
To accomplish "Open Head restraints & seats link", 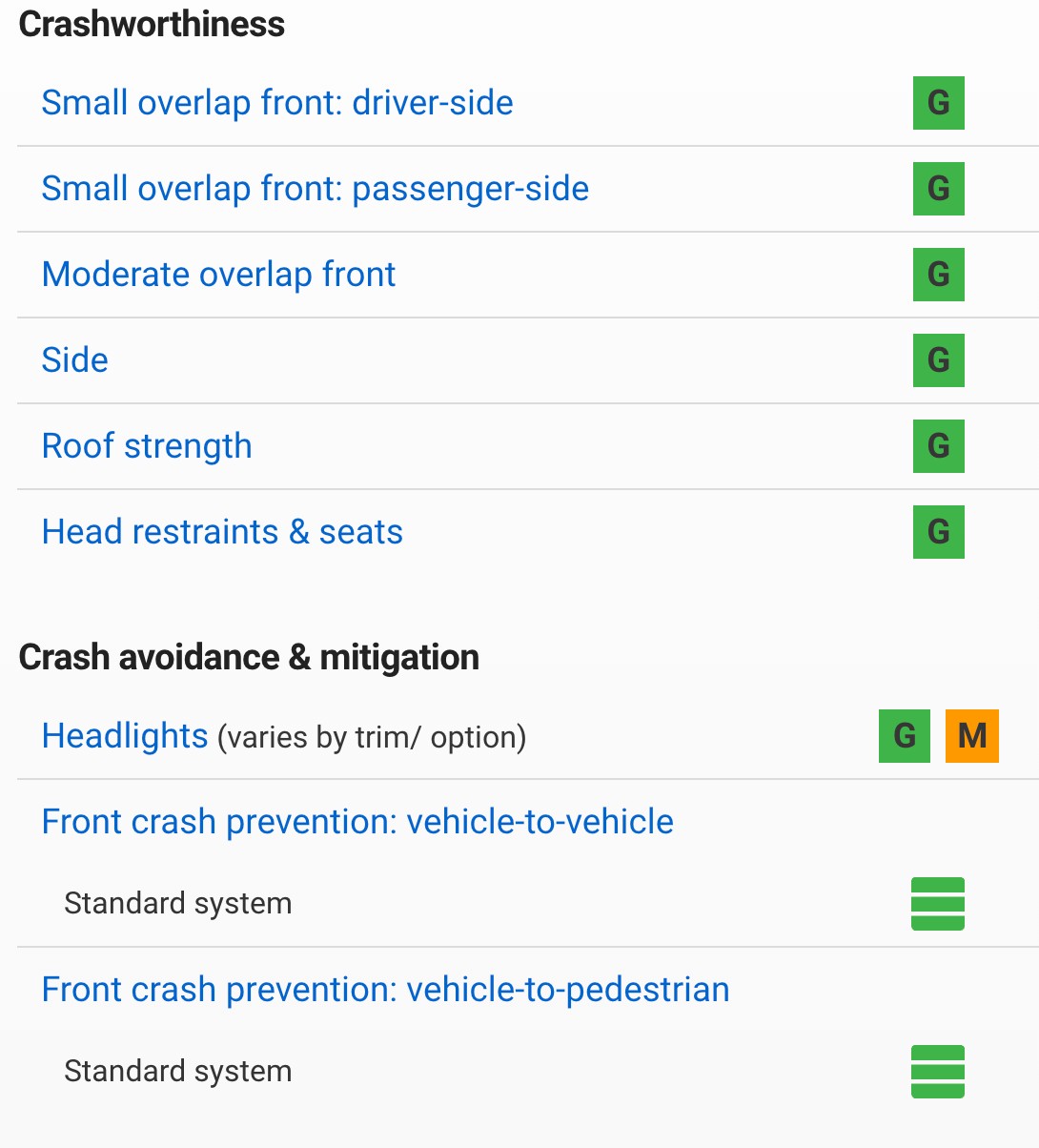I will pyautogui.click(x=222, y=532).
